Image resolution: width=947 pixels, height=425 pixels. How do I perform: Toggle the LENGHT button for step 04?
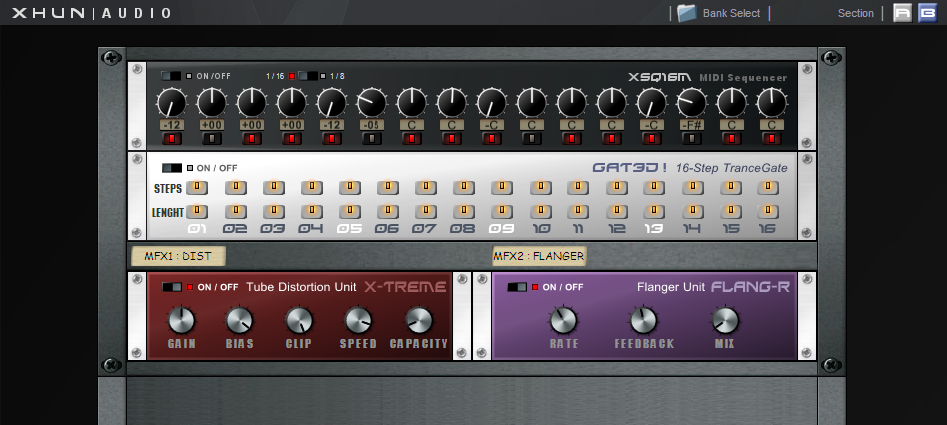312,212
